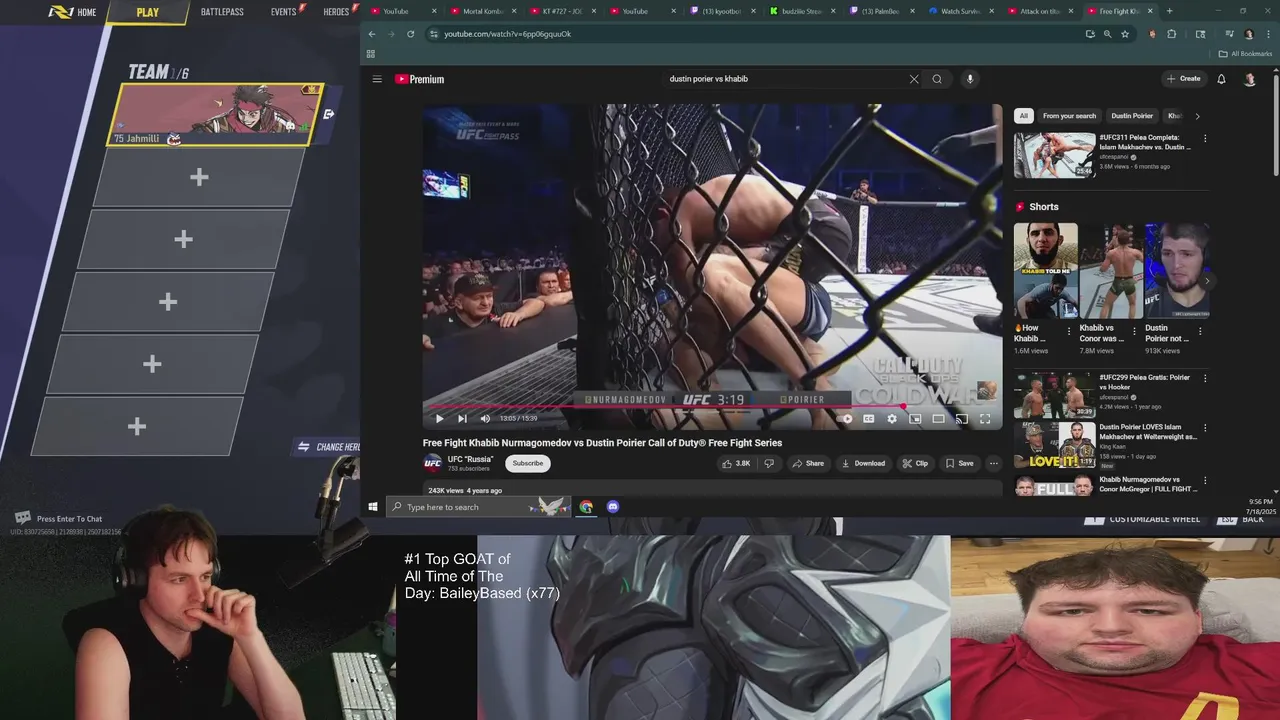
Task: Play the YouTube video
Action: pyautogui.click(x=439, y=419)
